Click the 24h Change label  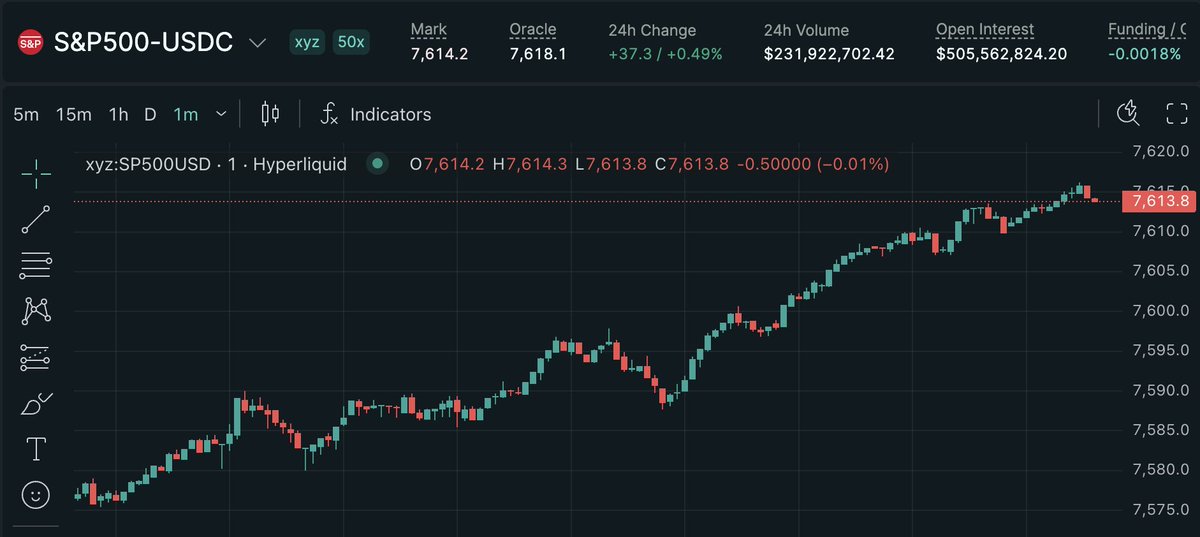pyautogui.click(x=652, y=30)
